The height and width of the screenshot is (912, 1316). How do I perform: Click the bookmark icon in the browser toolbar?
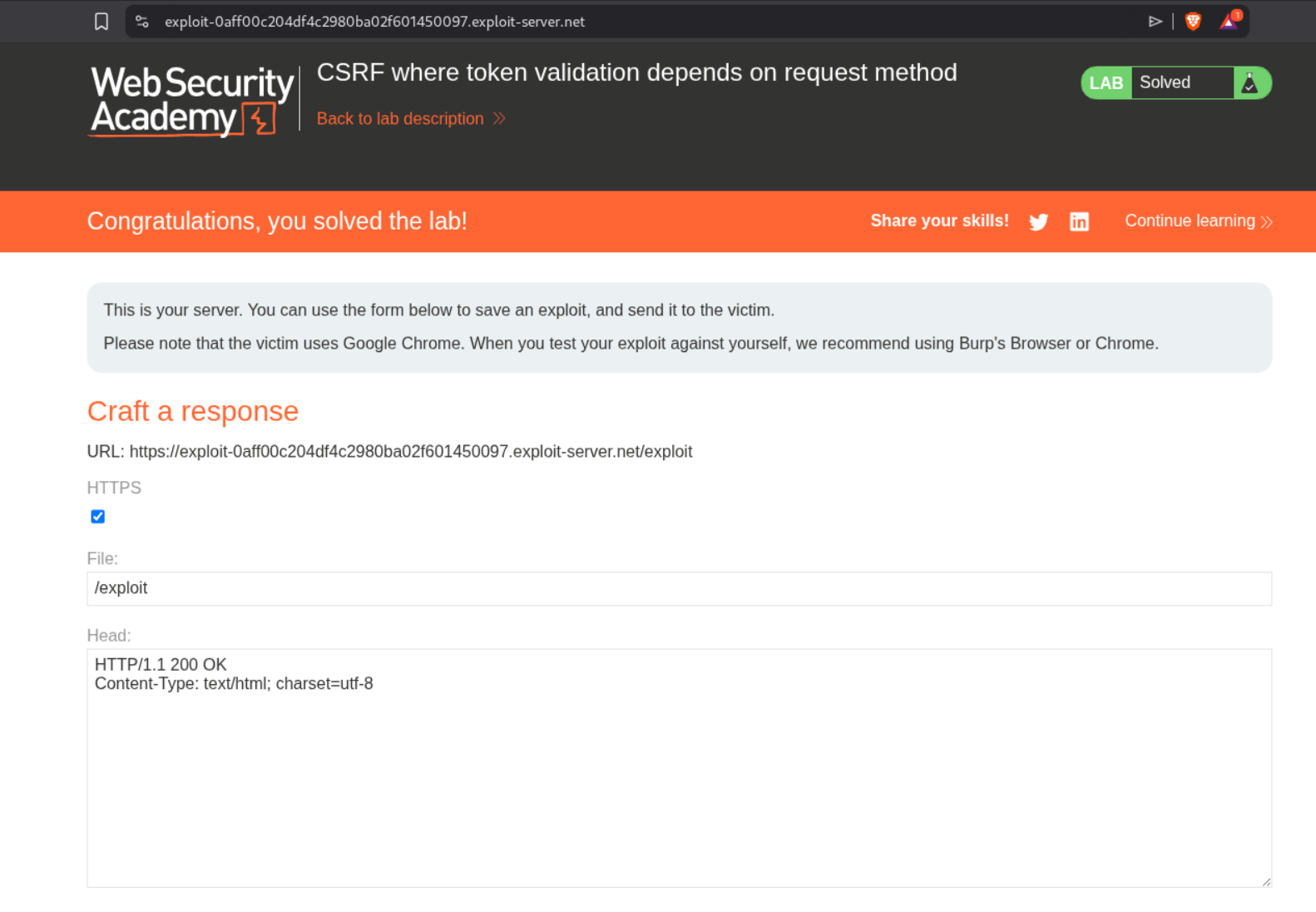click(101, 22)
